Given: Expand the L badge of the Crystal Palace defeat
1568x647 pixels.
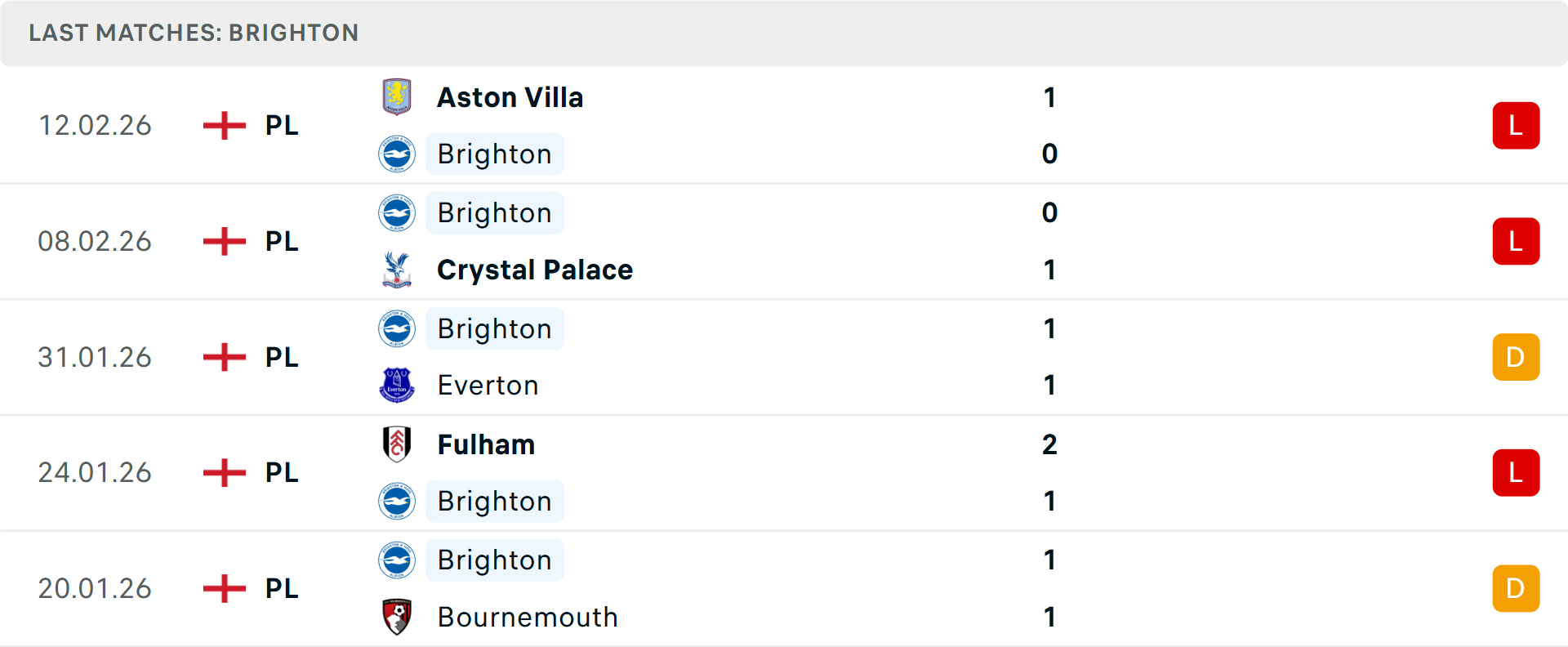Looking at the screenshot, I should (x=1517, y=241).
